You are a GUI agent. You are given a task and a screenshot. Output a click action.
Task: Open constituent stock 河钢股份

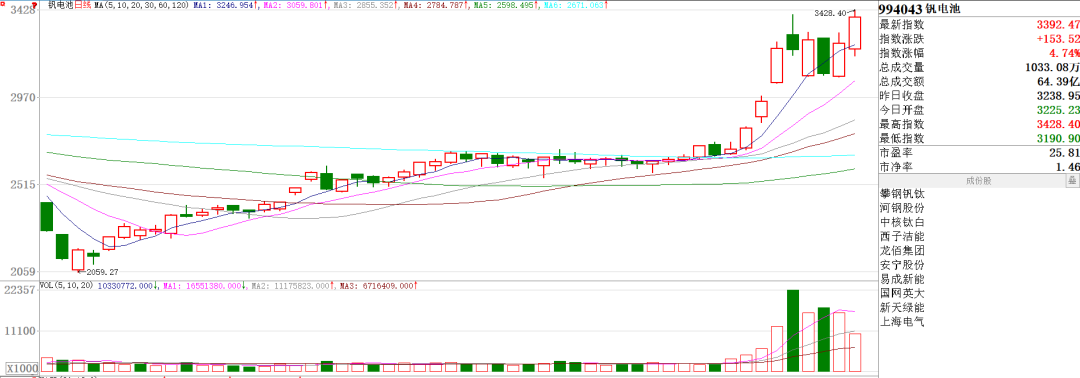[x=902, y=208]
